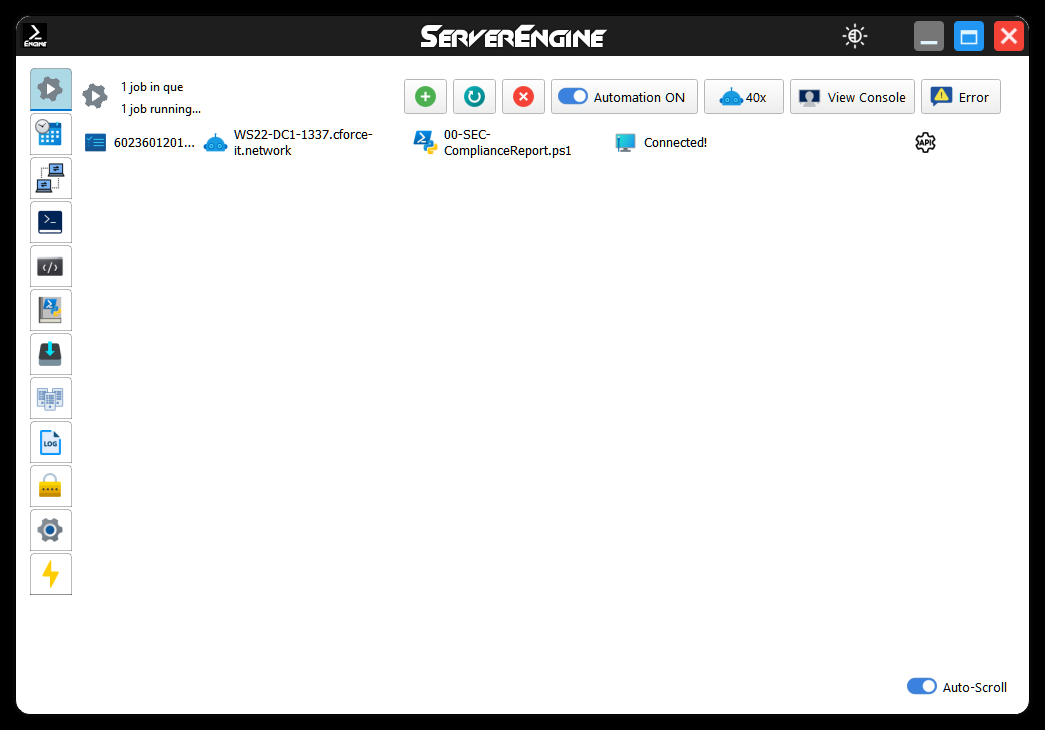Click the green add job button

[x=425, y=97]
